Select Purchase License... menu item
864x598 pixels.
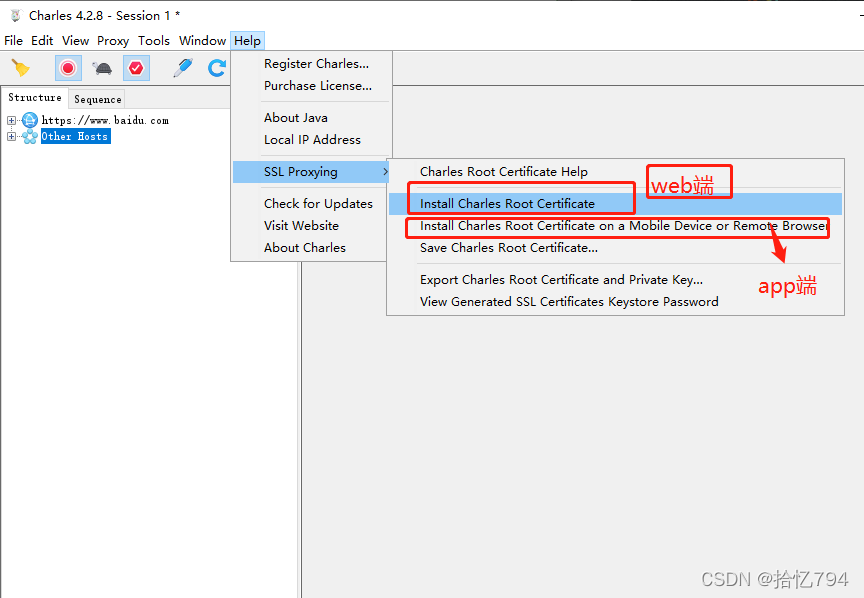point(312,85)
